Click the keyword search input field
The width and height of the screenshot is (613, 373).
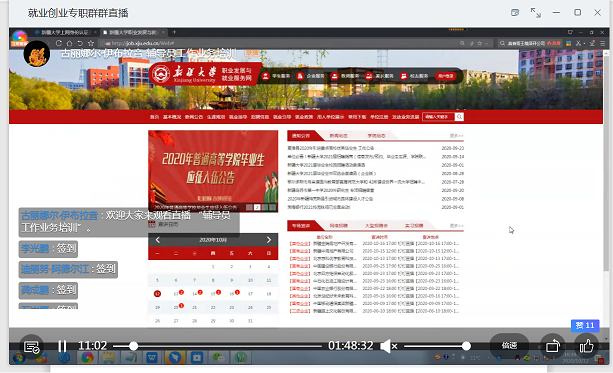coord(439,117)
